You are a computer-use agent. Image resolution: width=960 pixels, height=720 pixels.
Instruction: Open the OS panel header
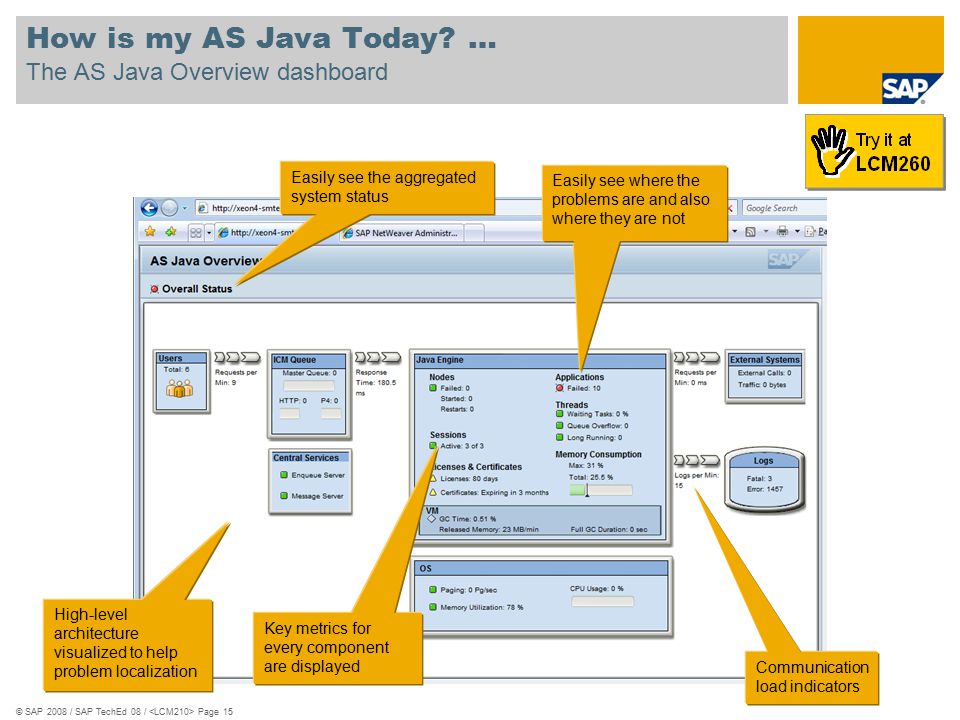(542, 569)
